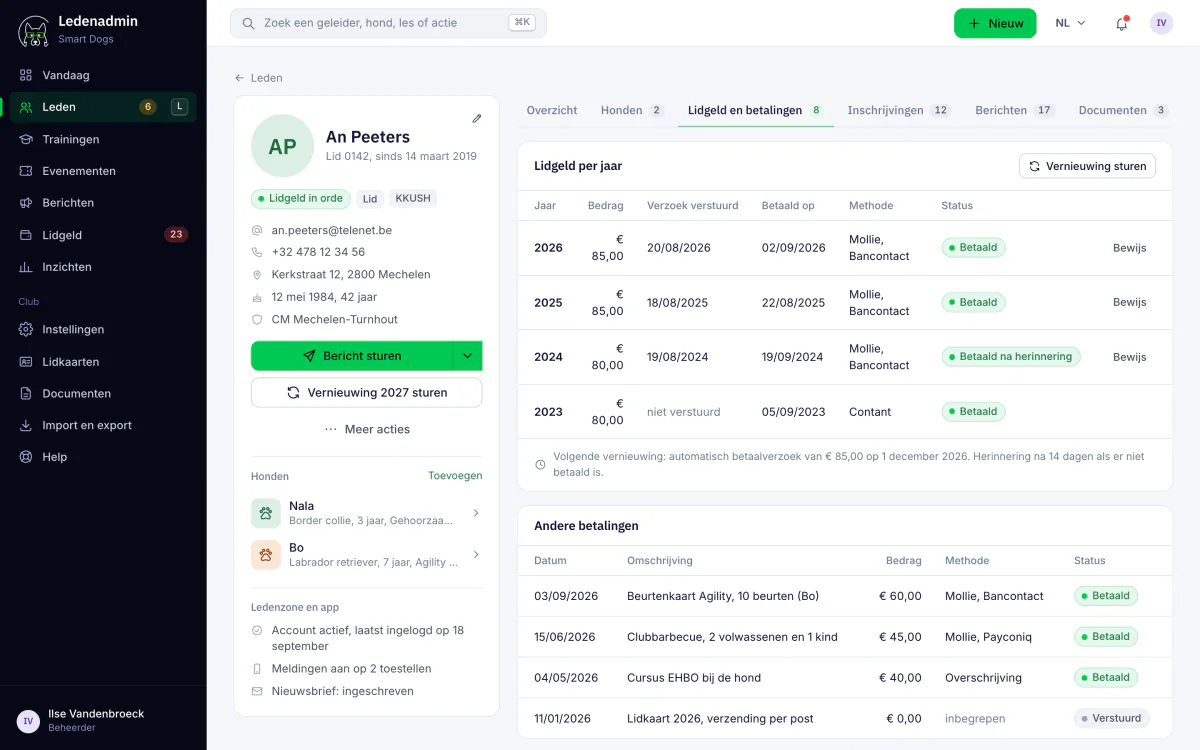This screenshot has height=750, width=1200.
Task: Open Inzichten in the sidebar
Action: coord(103,267)
